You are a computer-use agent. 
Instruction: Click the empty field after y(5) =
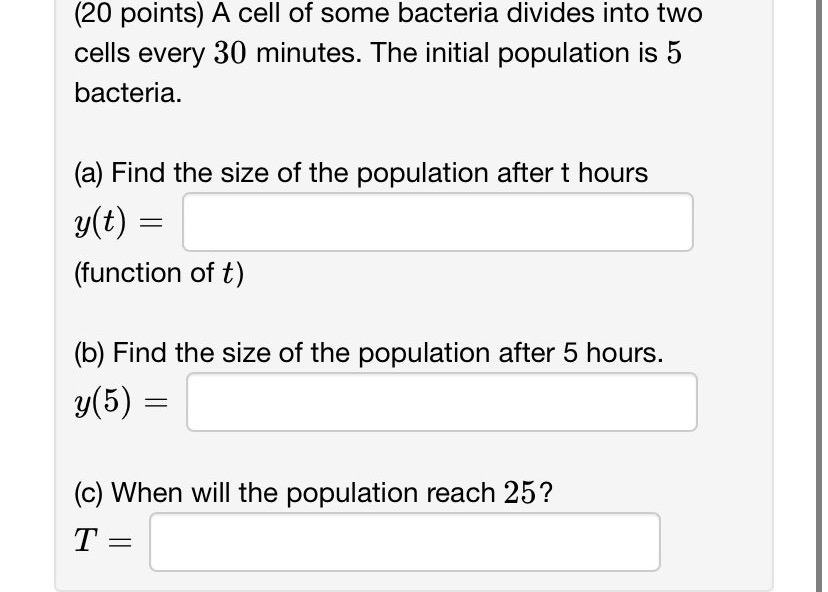click(442, 401)
